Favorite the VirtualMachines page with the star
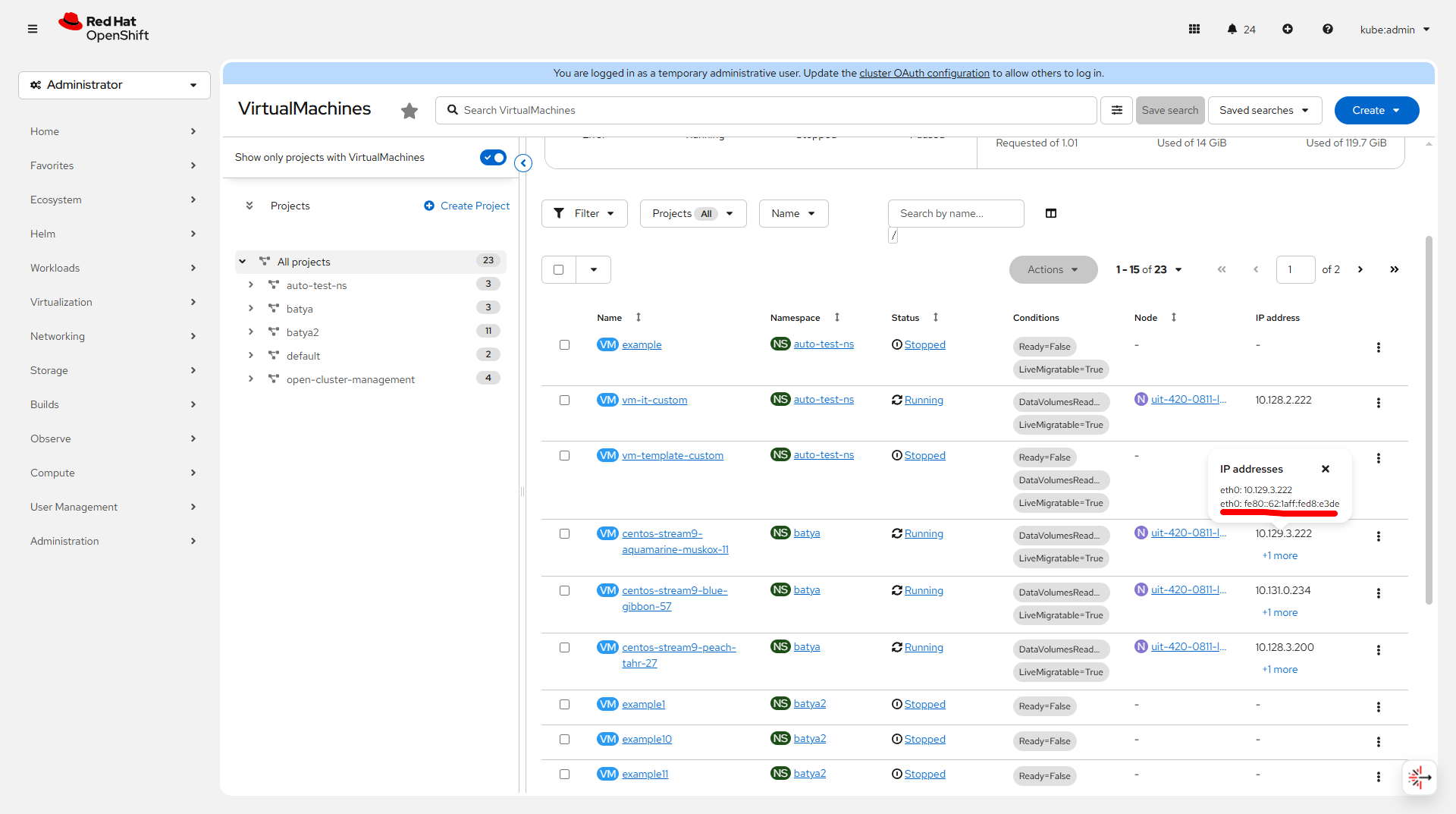The height and width of the screenshot is (814, 1456). (409, 111)
